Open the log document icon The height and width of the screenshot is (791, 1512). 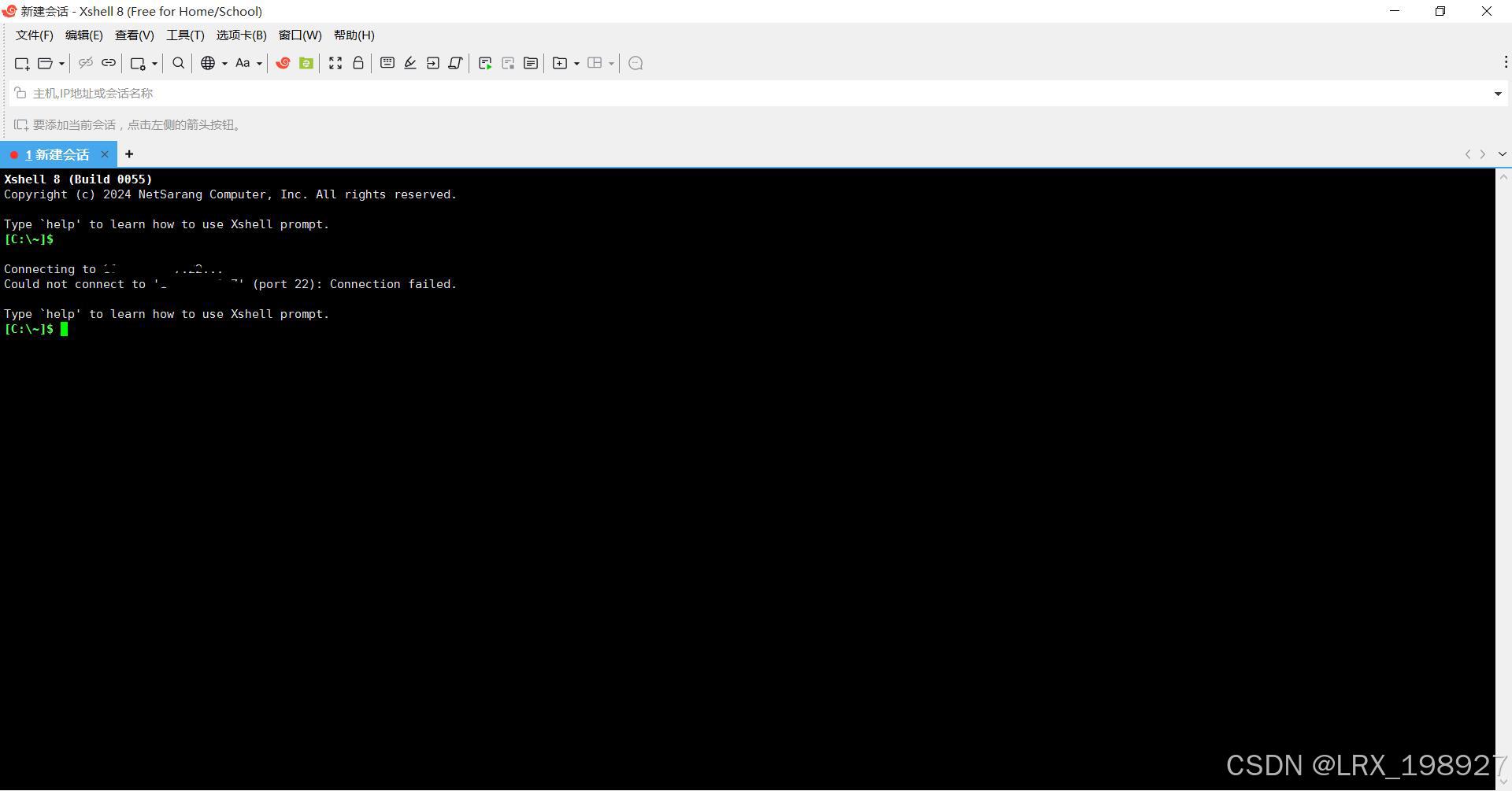pyautogui.click(x=531, y=63)
